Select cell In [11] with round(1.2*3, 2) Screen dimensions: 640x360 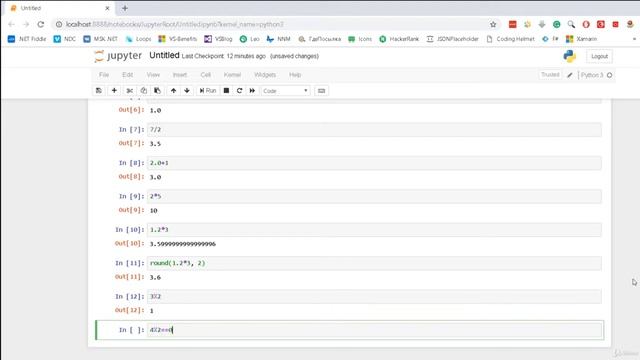(x=374, y=263)
